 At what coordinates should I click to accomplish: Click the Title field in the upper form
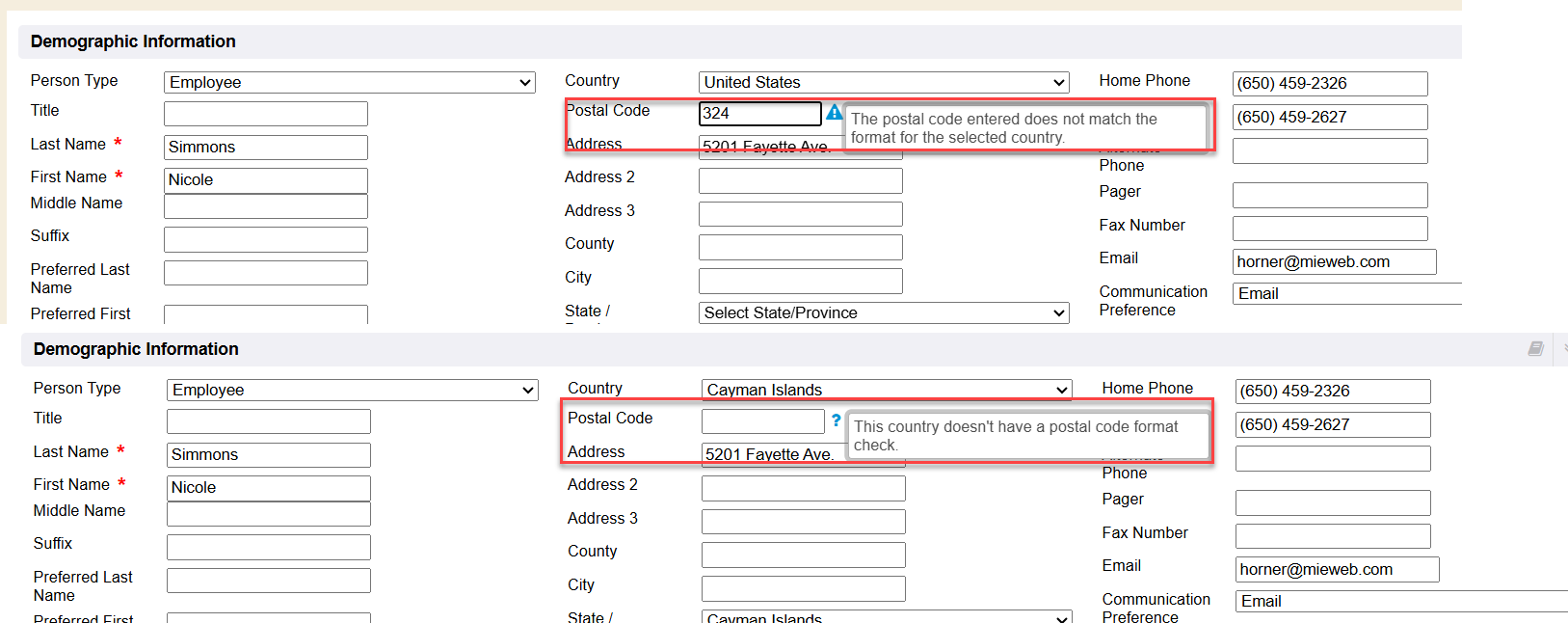[265, 114]
